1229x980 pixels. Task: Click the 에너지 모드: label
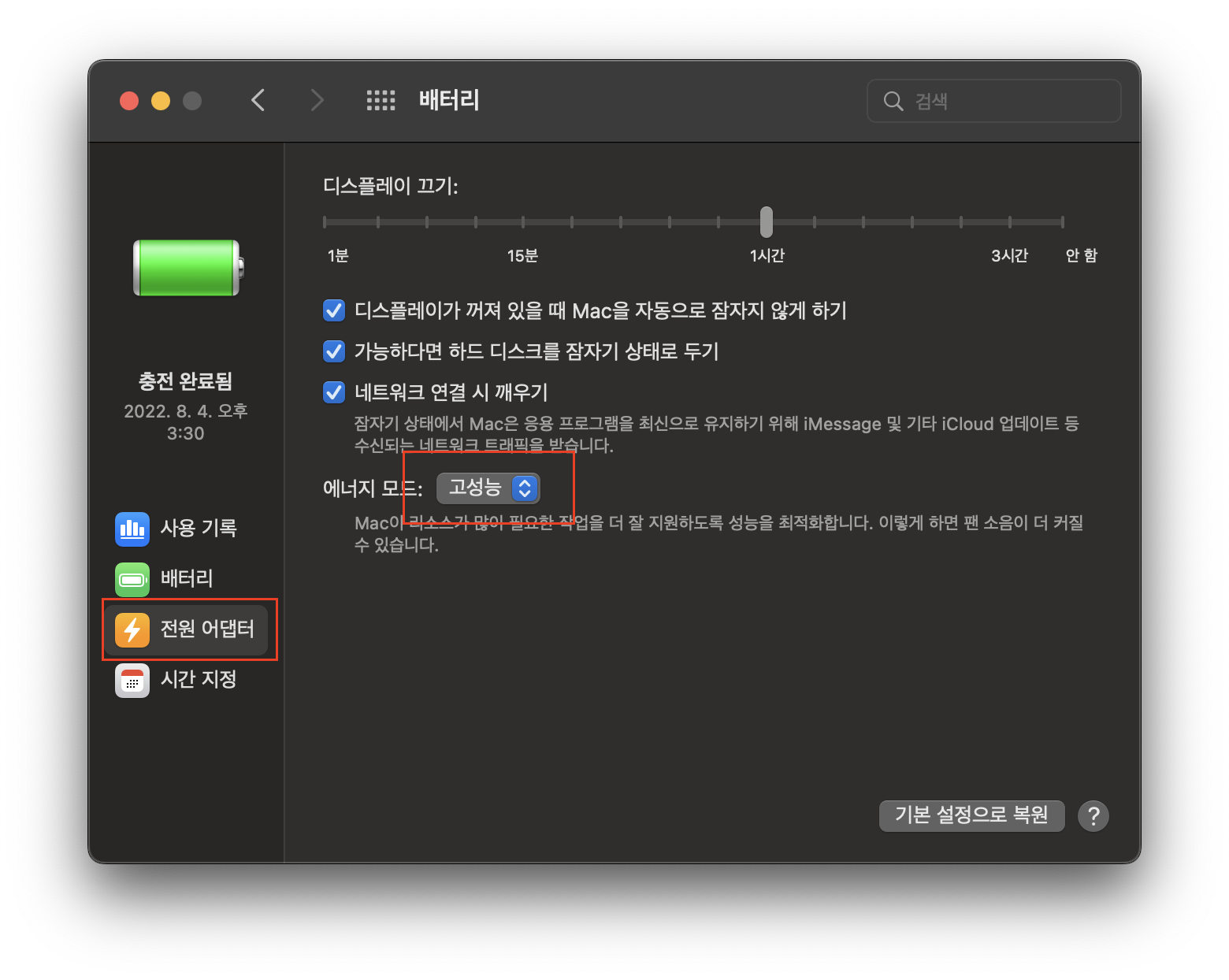click(373, 488)
